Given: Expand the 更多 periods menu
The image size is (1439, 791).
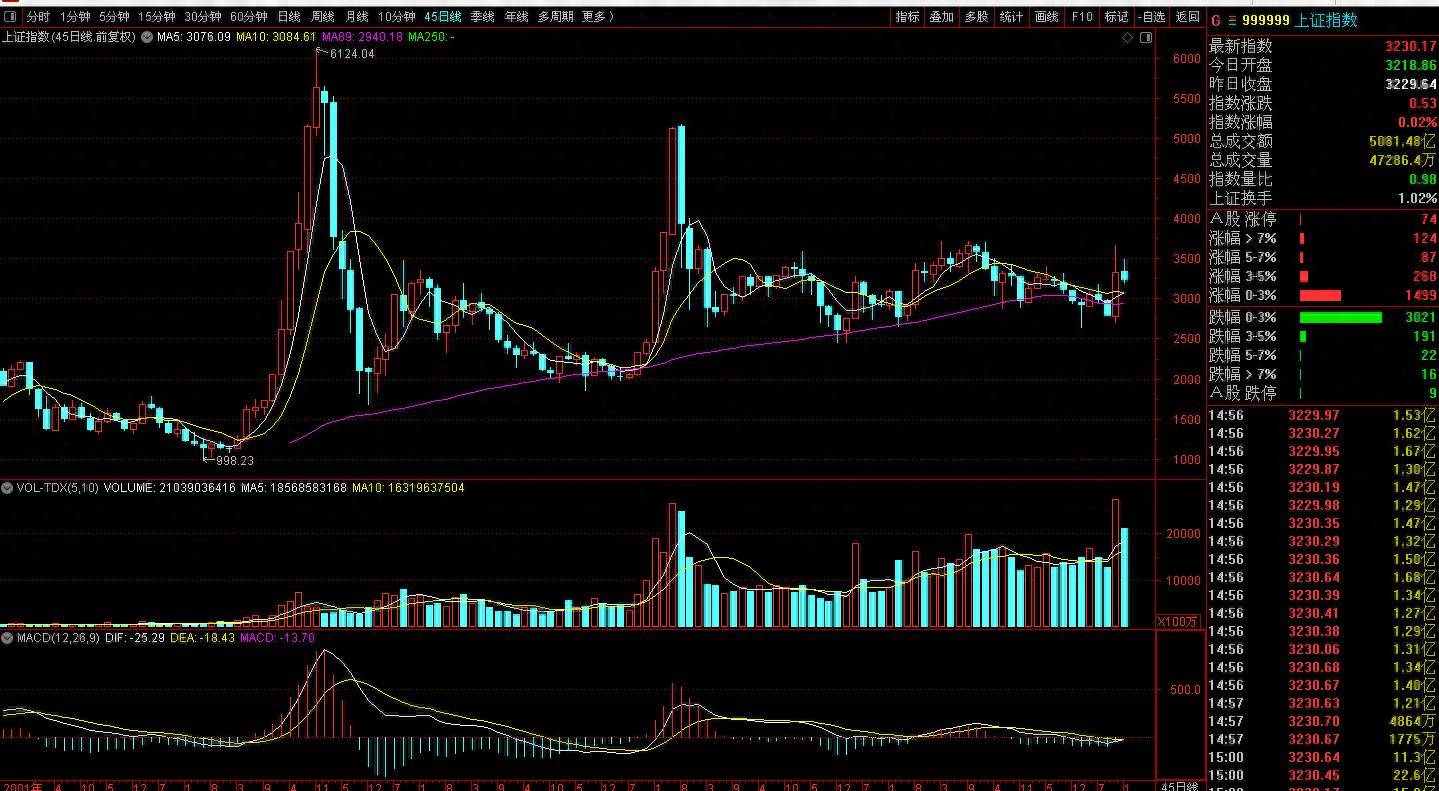Looking at the screenshot, I should 598,17.
